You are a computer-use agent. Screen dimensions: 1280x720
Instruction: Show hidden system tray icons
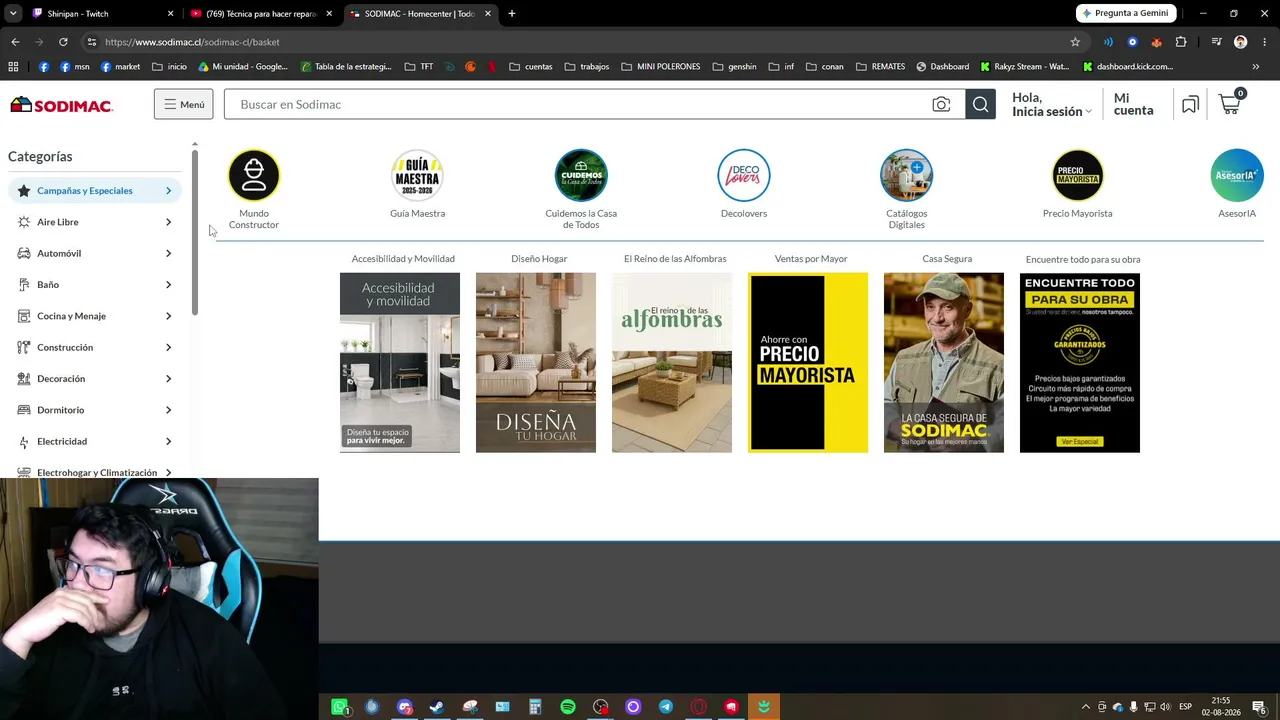coord(1086,707)
